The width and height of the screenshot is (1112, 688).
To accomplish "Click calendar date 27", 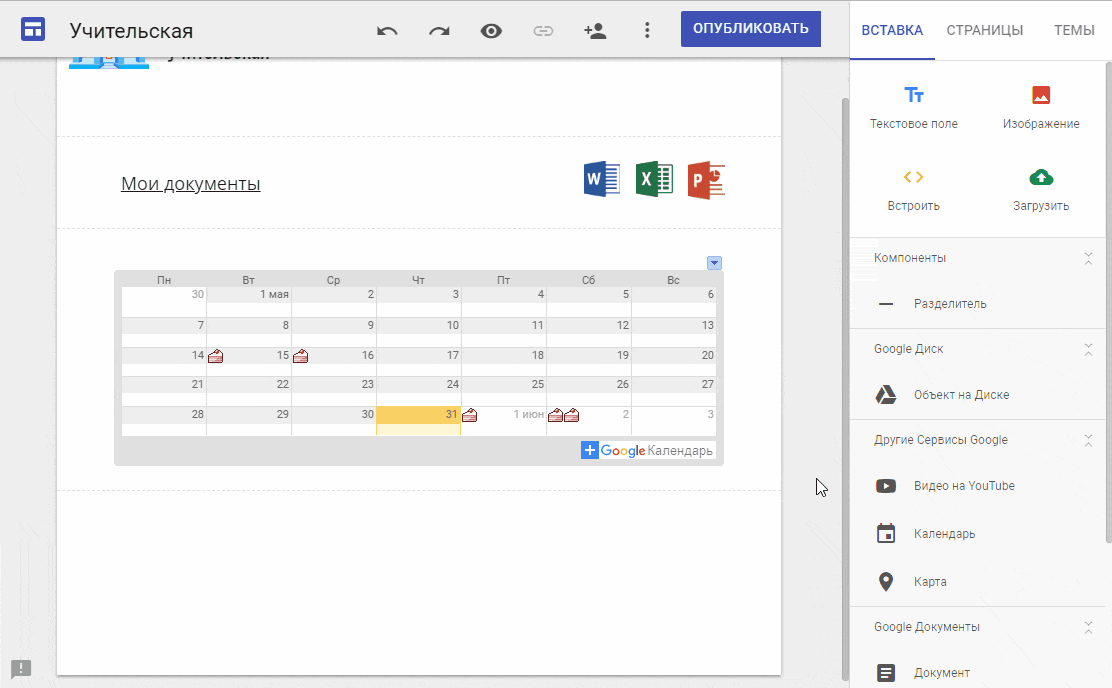I will [x=674, y=391].
